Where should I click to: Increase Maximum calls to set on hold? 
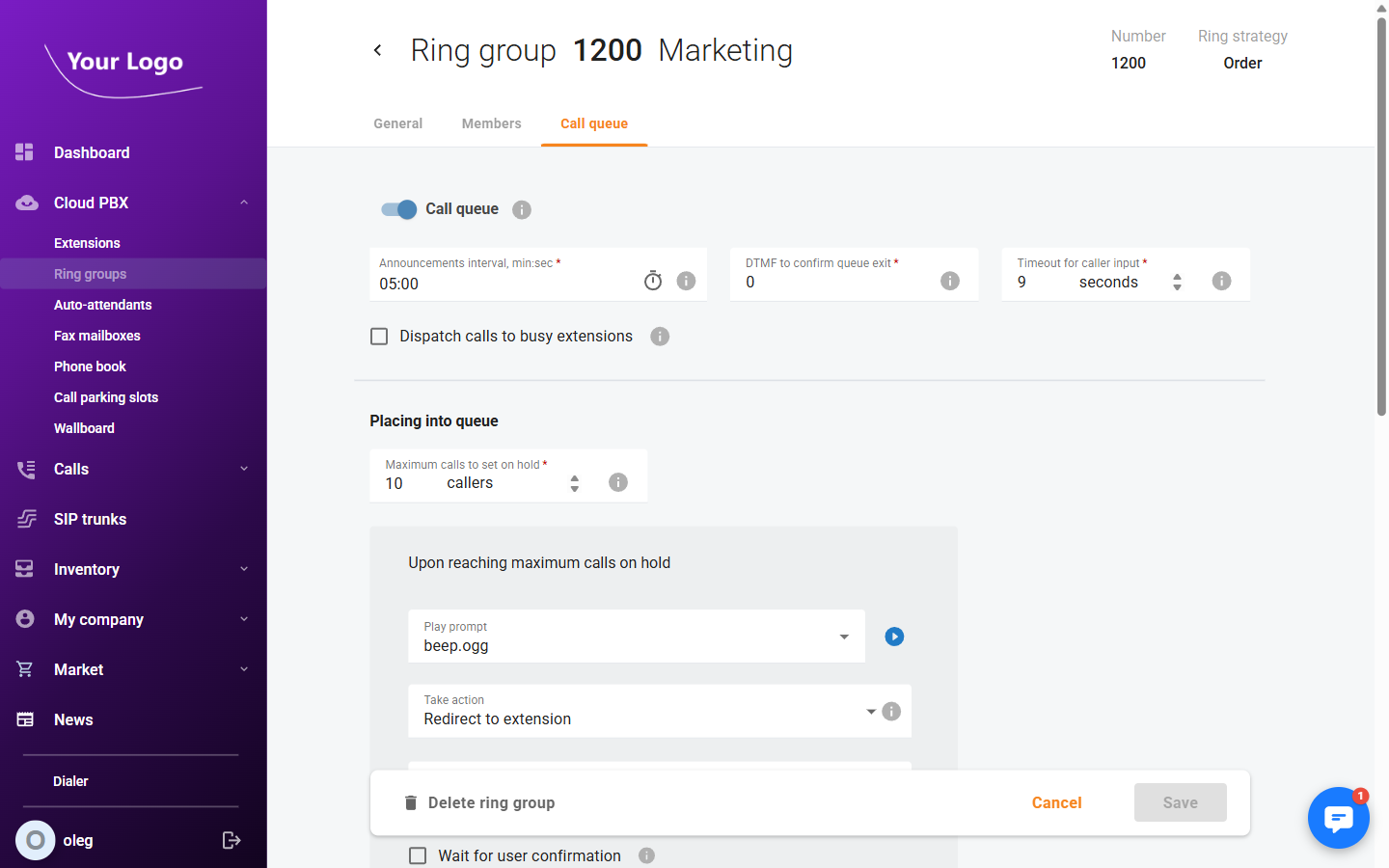(574, 477)
